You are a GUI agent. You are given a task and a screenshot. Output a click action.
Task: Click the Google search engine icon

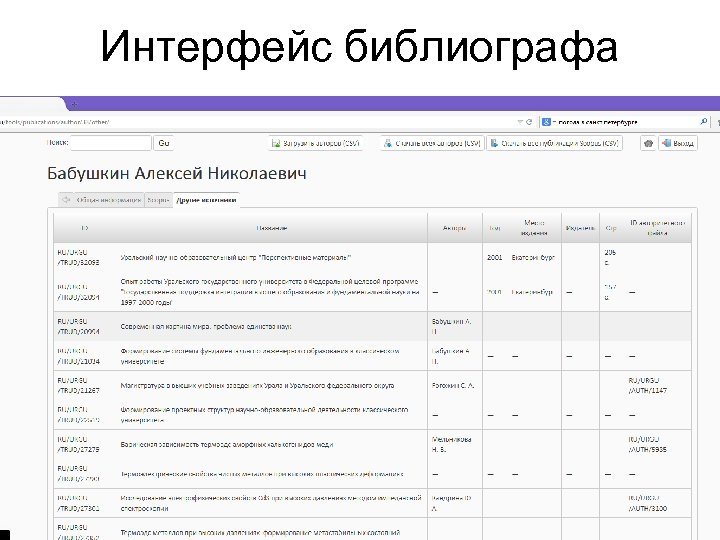tap(546, 122)
